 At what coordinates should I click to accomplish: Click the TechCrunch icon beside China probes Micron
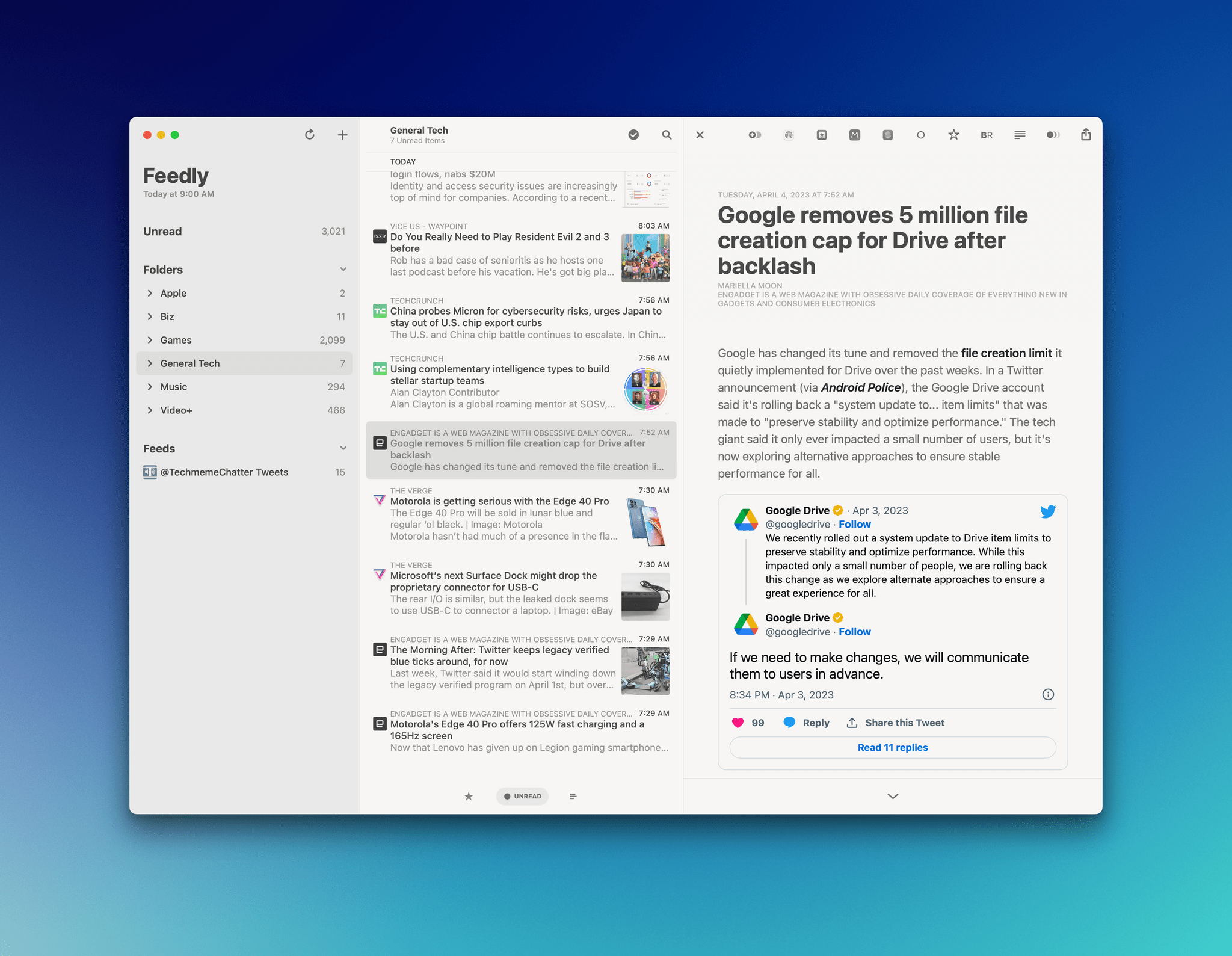pos(380,311)
